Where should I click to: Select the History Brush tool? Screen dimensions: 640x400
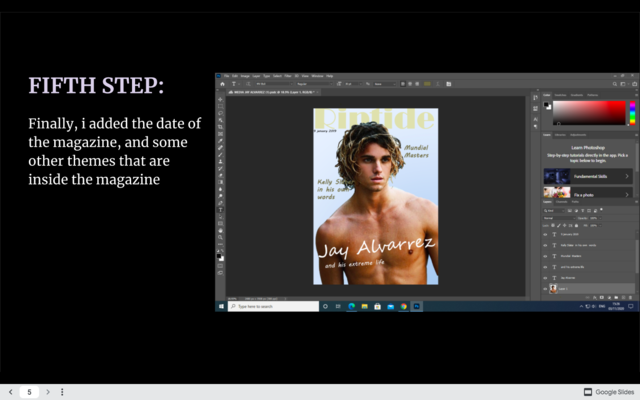click(x=220, y=169)
